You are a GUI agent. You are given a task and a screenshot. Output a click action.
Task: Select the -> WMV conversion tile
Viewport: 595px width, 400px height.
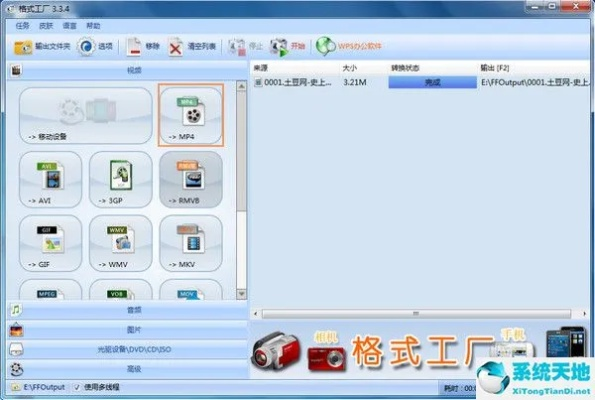tap(121, 243)
